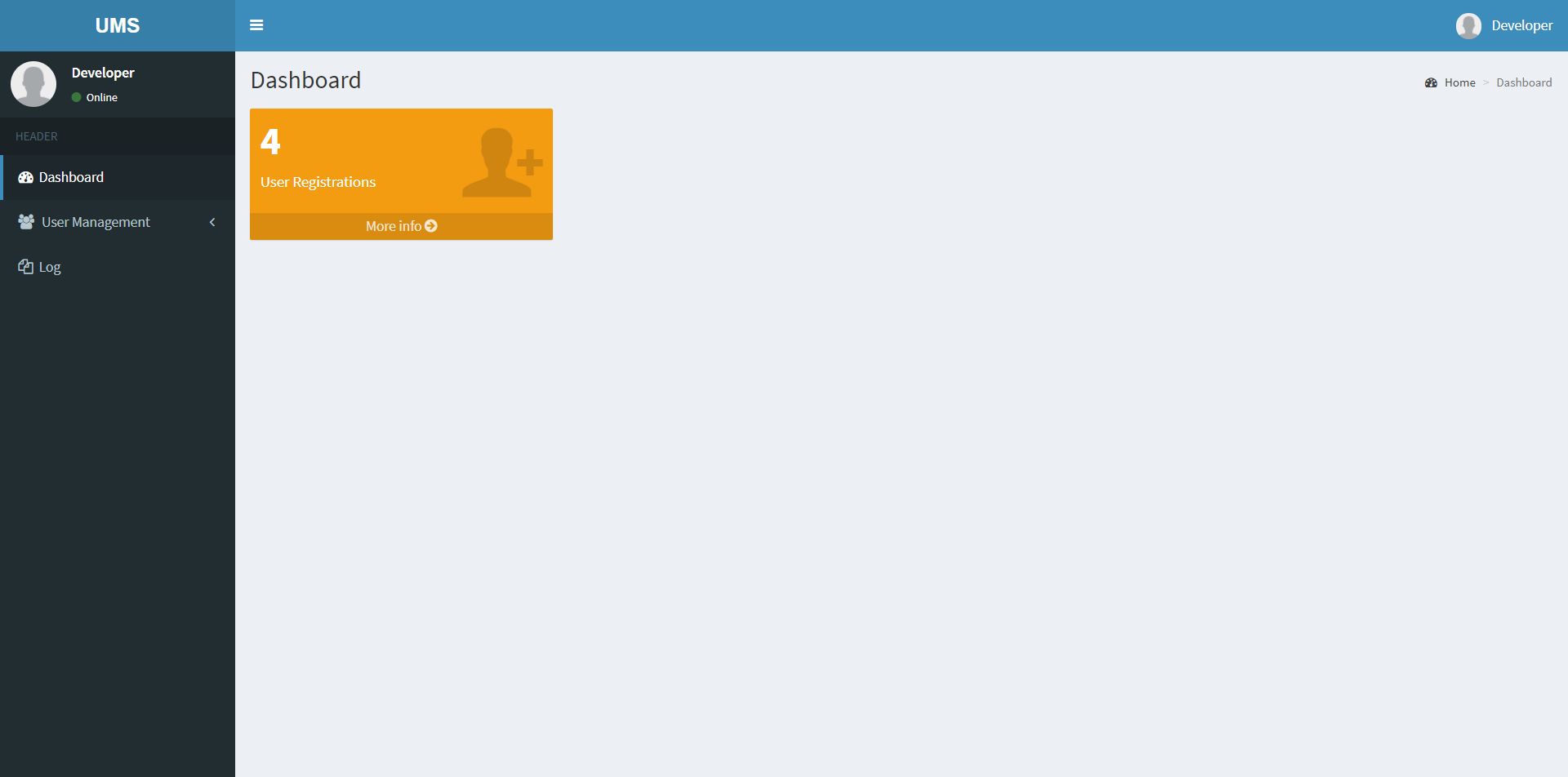Click the More info link on the card
The height and width of the screenshot is (777, 1568).
(x=401, y=226)
